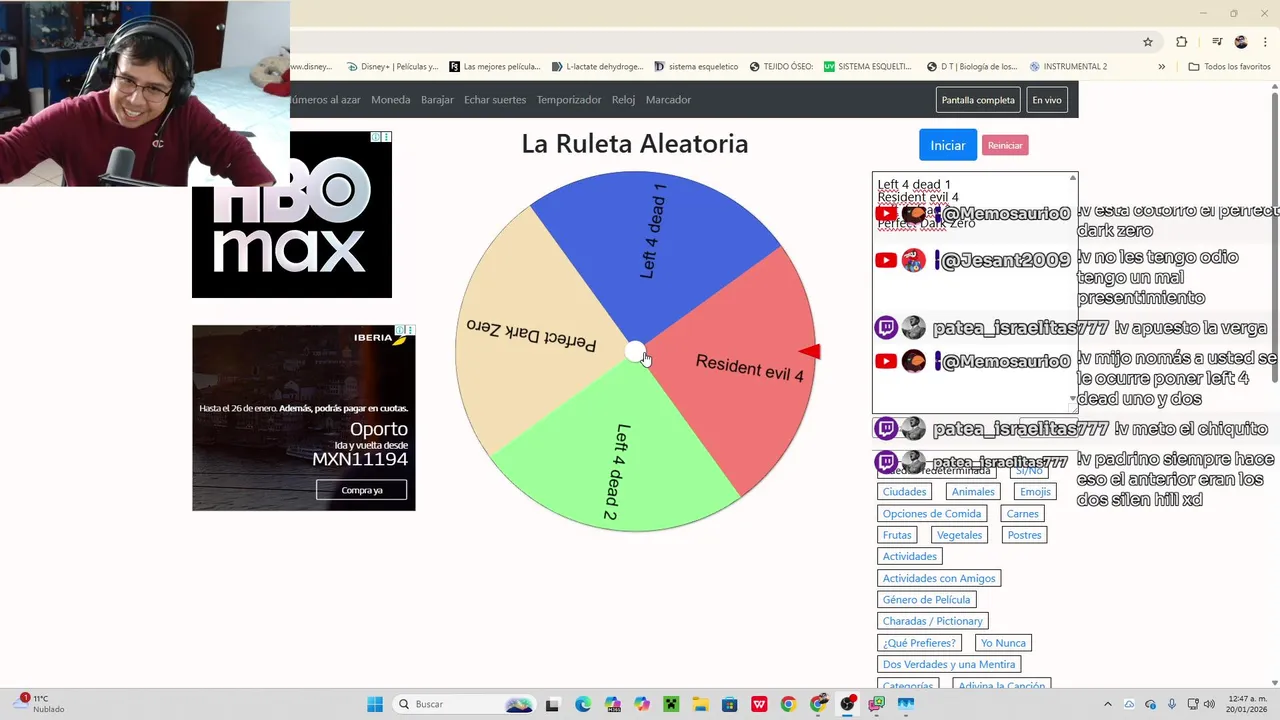Select the Emojis preset list

[1035, 492]
